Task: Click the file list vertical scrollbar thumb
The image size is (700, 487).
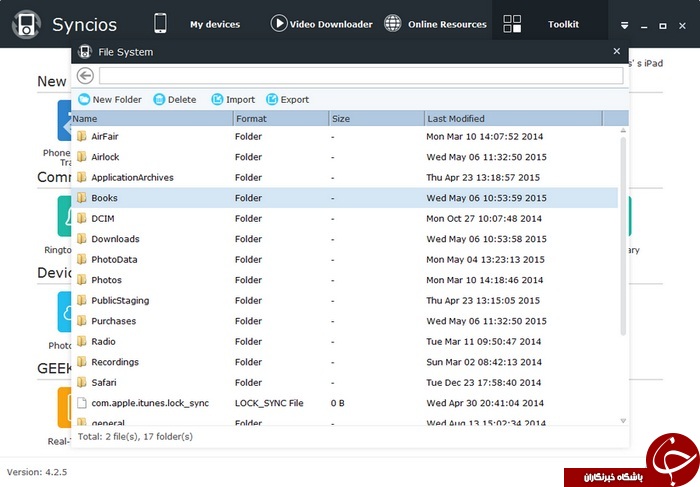Action: click(x=623, y=236)
